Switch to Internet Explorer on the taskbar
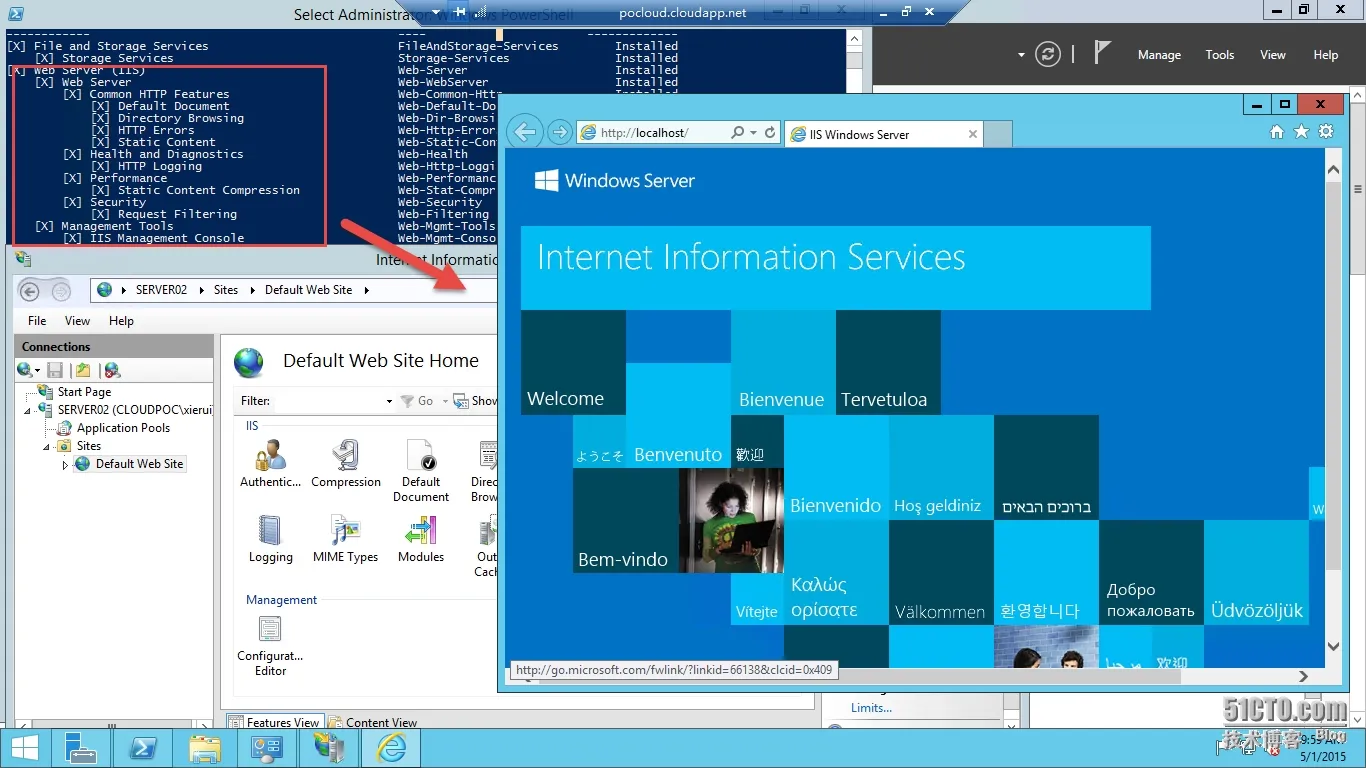Image resolution: width=1366 pixels, height=768 pixels. pyautogui.click(x=391, y=748)
